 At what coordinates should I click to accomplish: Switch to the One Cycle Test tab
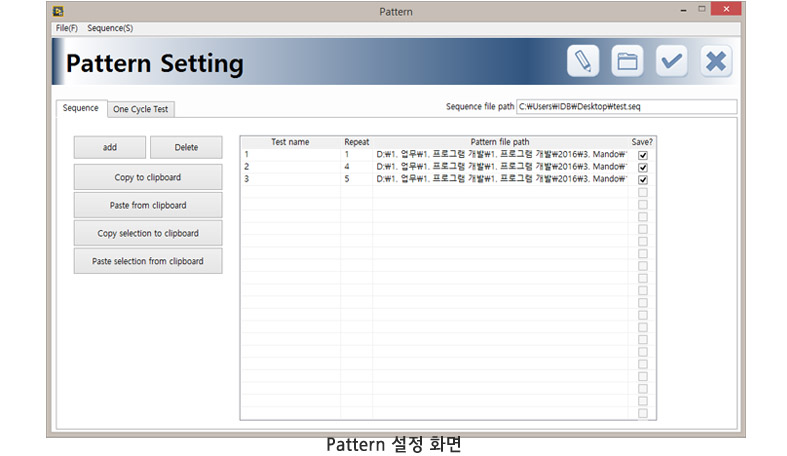pyautogui.click(x=141, y=109)
